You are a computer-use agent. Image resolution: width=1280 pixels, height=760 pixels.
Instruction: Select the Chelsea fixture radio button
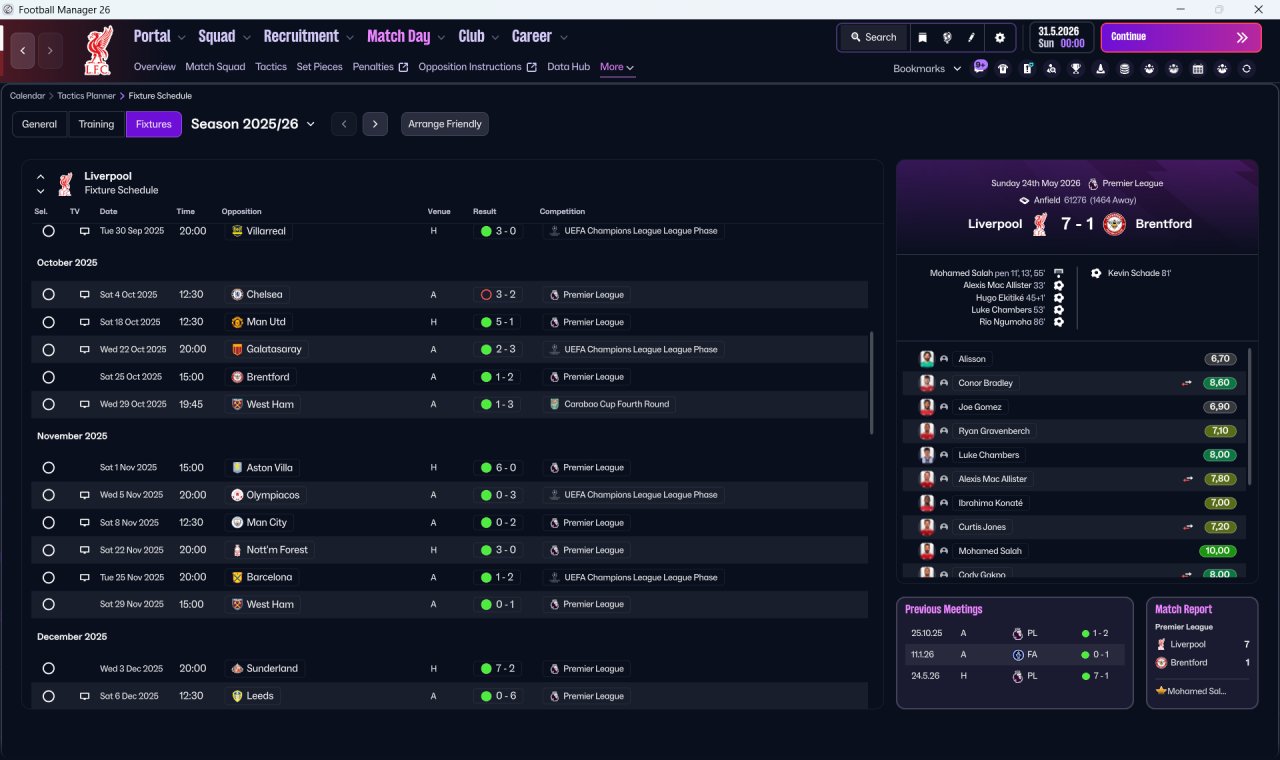(48, 295)
